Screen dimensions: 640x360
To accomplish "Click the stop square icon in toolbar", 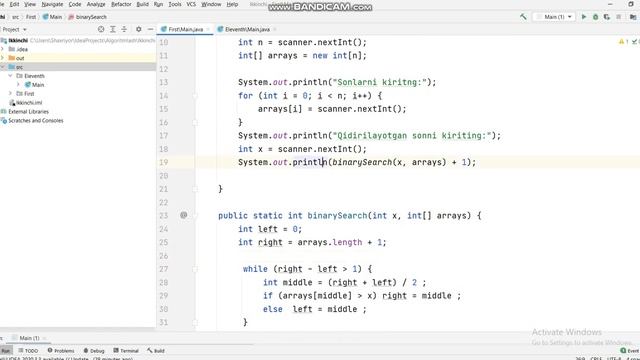I will (619, 17).
